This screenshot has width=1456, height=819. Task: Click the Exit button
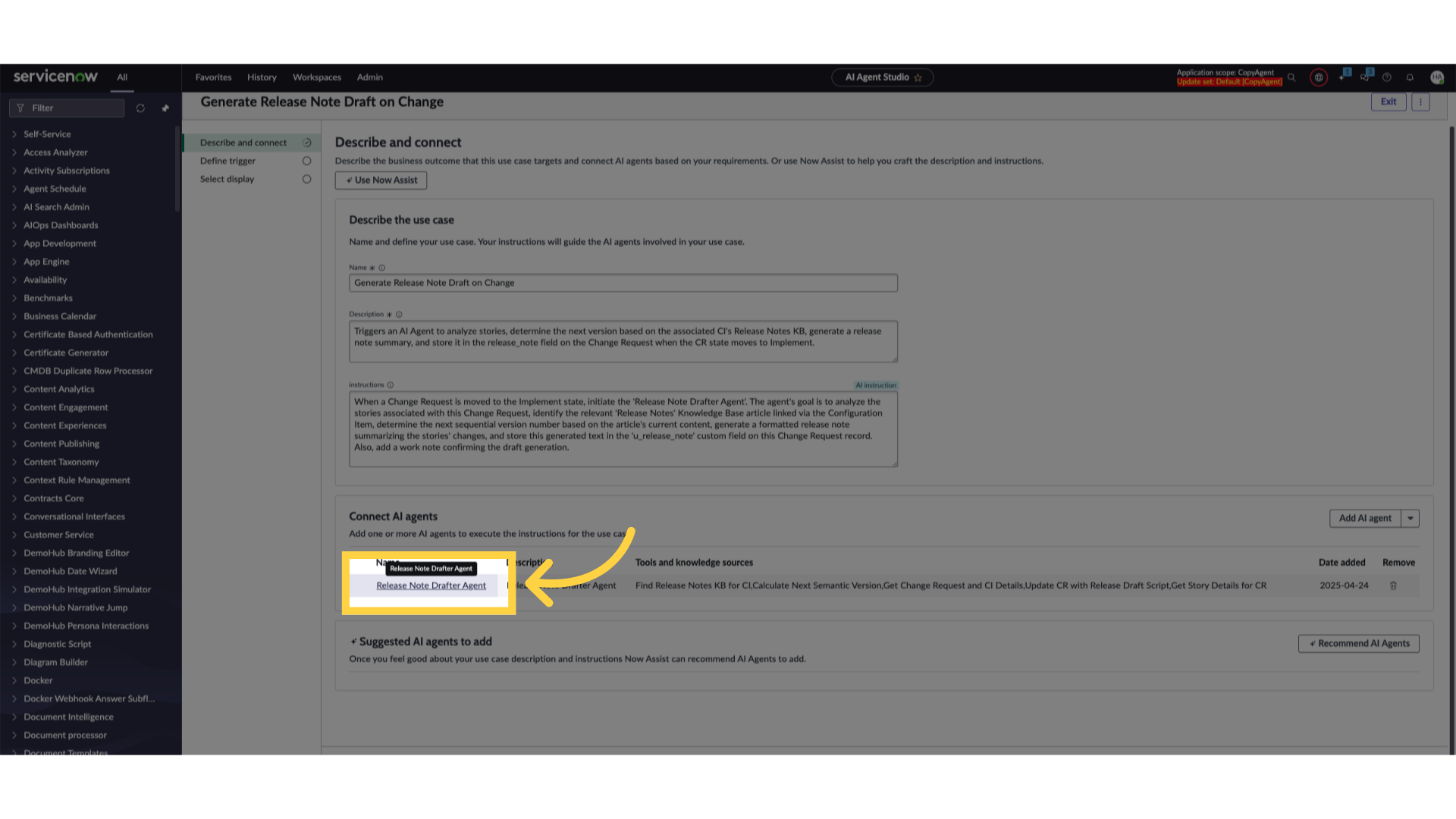coord(1389,102)
